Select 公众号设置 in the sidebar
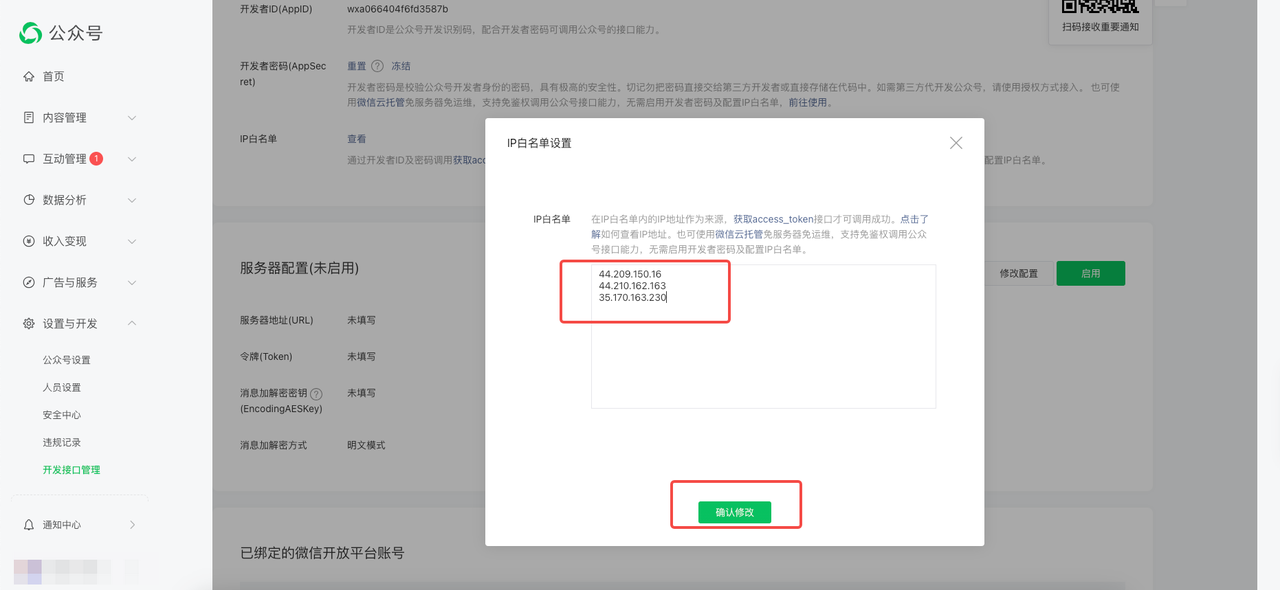 pos(66,360)
